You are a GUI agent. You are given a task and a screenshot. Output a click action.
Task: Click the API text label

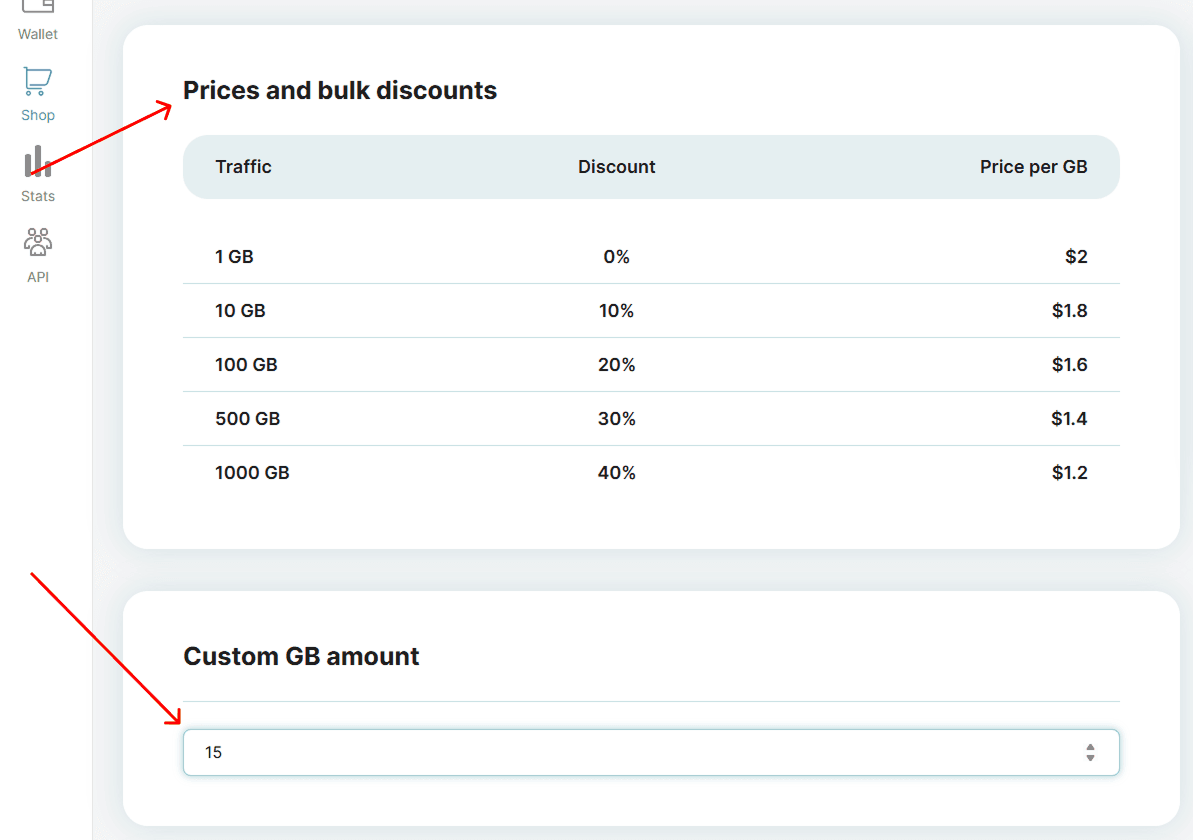click(x=38, y=277)
